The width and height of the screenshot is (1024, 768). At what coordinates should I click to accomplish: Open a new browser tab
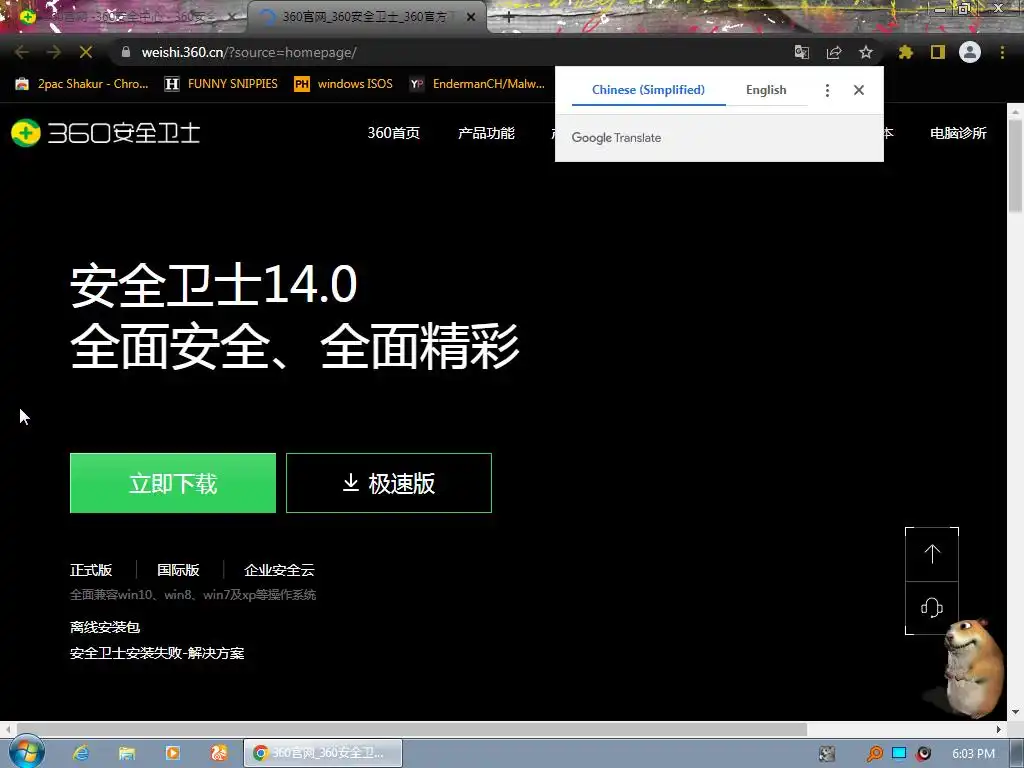509,17
